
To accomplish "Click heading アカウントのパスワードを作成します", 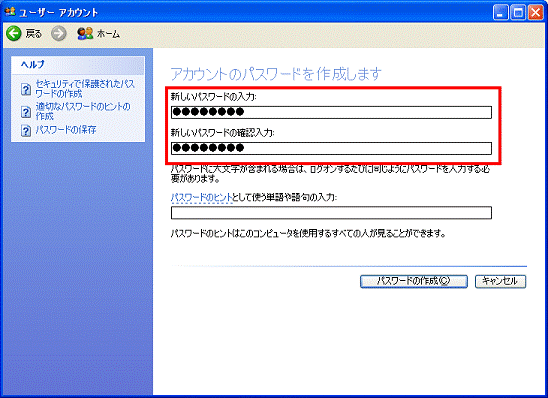I will (276, 74).
